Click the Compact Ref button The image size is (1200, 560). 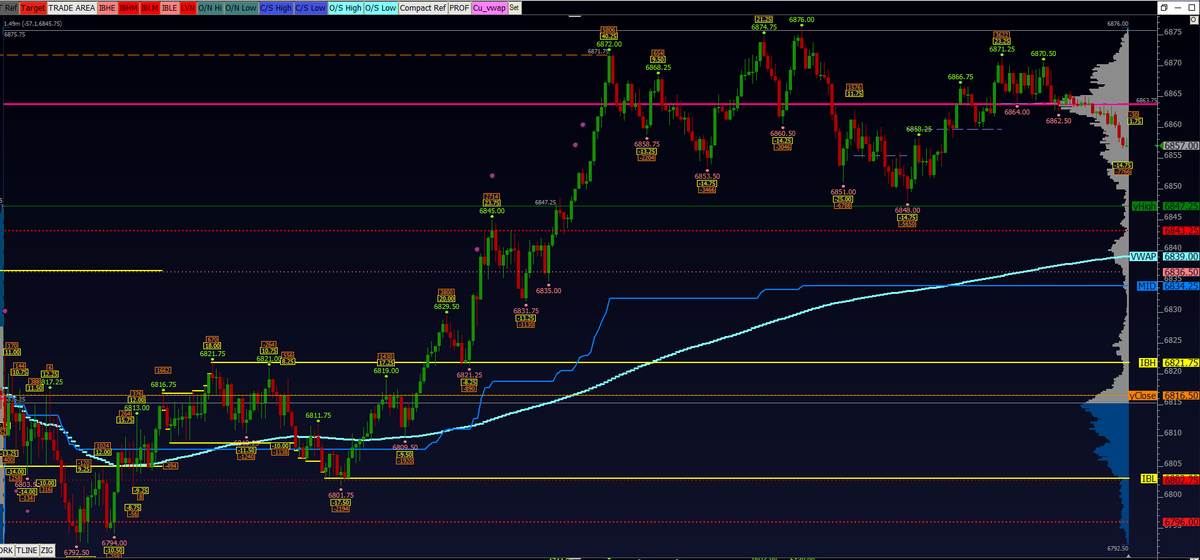coord(421,7)
